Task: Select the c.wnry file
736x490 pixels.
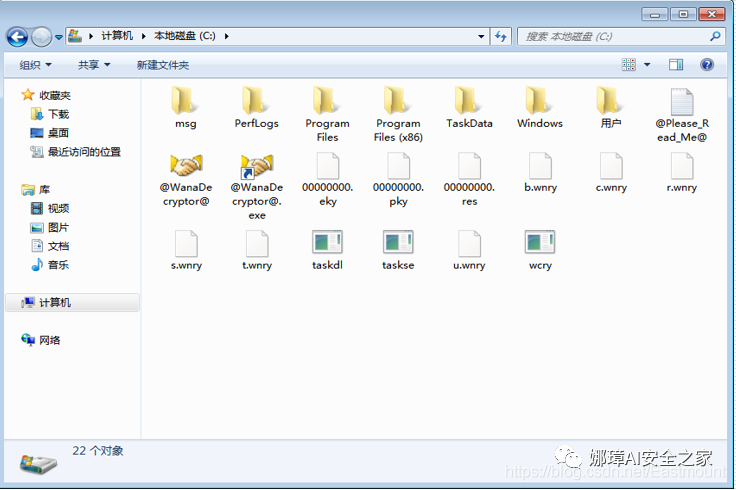Action: point(611,173)
